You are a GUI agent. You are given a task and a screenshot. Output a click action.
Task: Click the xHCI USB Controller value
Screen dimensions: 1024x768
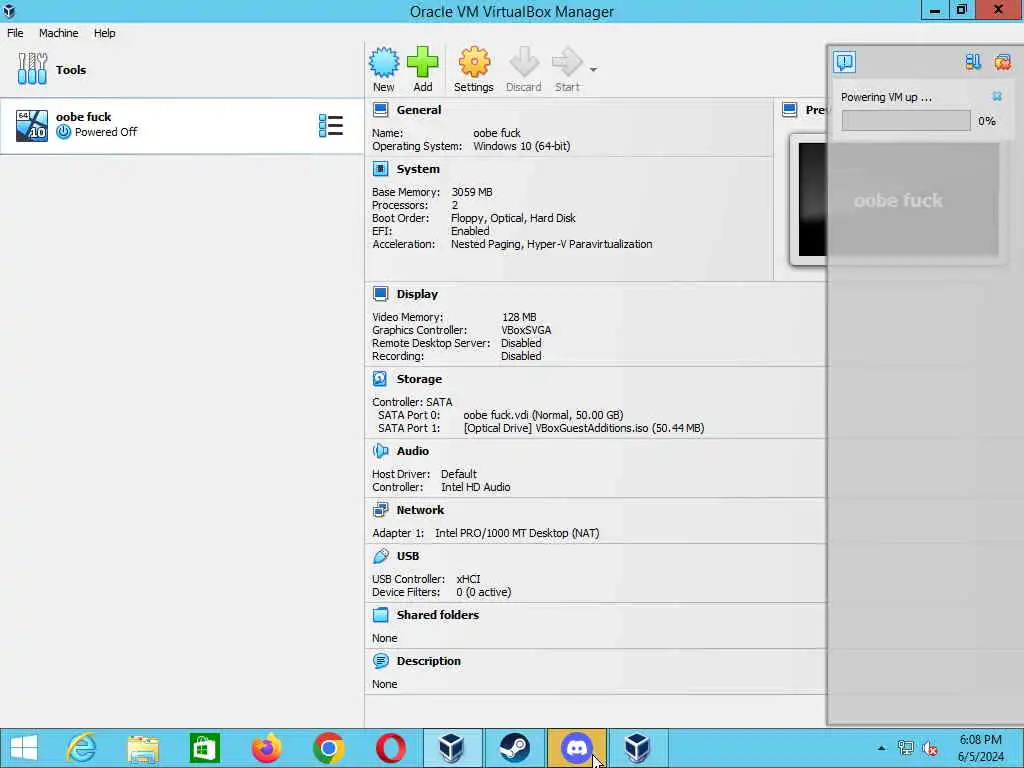[468, 579]
